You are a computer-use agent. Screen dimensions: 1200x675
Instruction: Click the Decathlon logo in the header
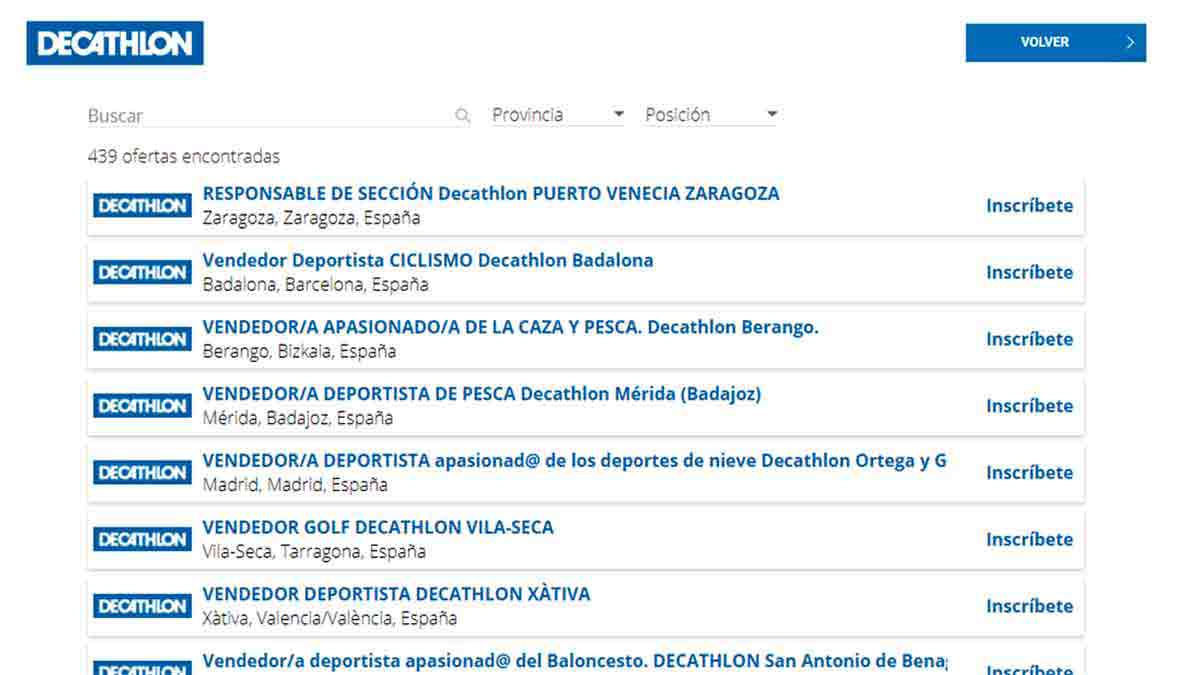point(115,44)
